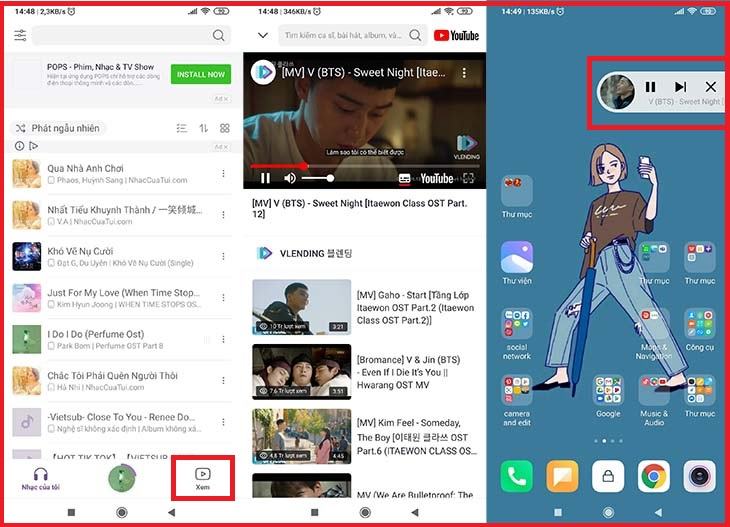Switch to Xem video tab

203,479
